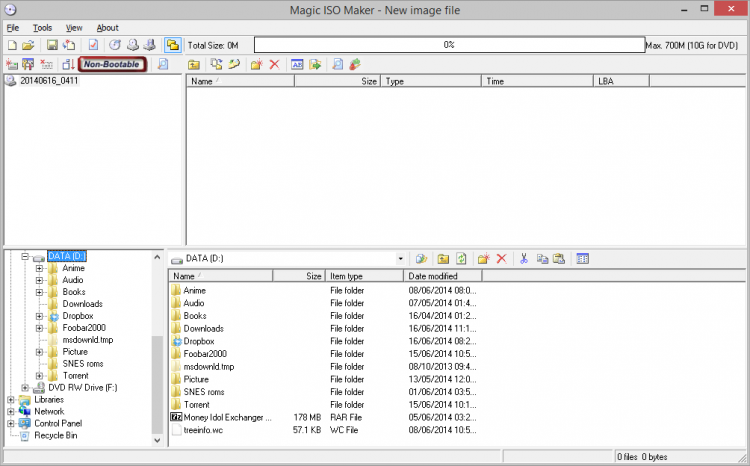This screenshot has width=750, height=466.
Task: Open the View menu
Action: (74, 28)
